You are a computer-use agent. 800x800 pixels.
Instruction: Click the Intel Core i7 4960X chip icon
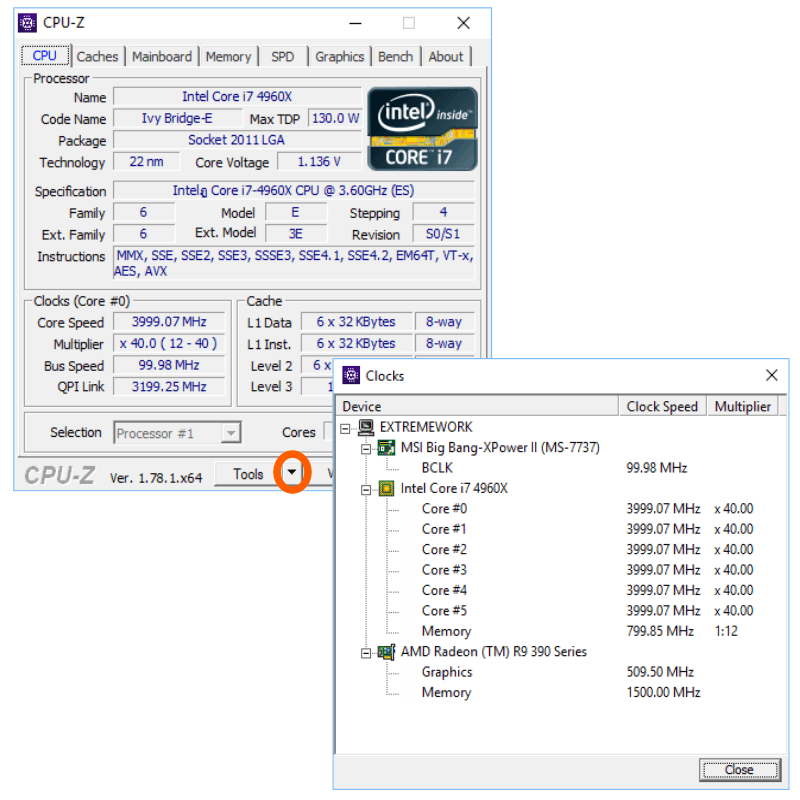(x=386, y=489)
